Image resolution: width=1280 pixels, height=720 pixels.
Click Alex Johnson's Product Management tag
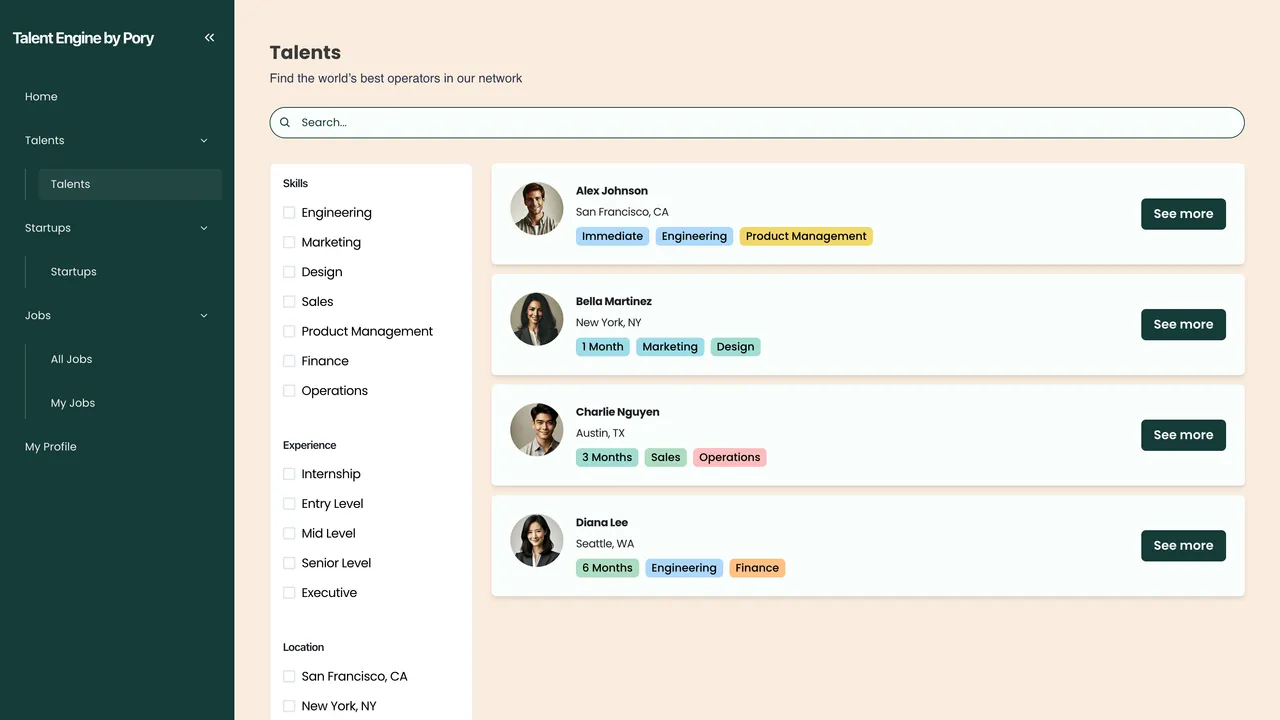point(806,236)
